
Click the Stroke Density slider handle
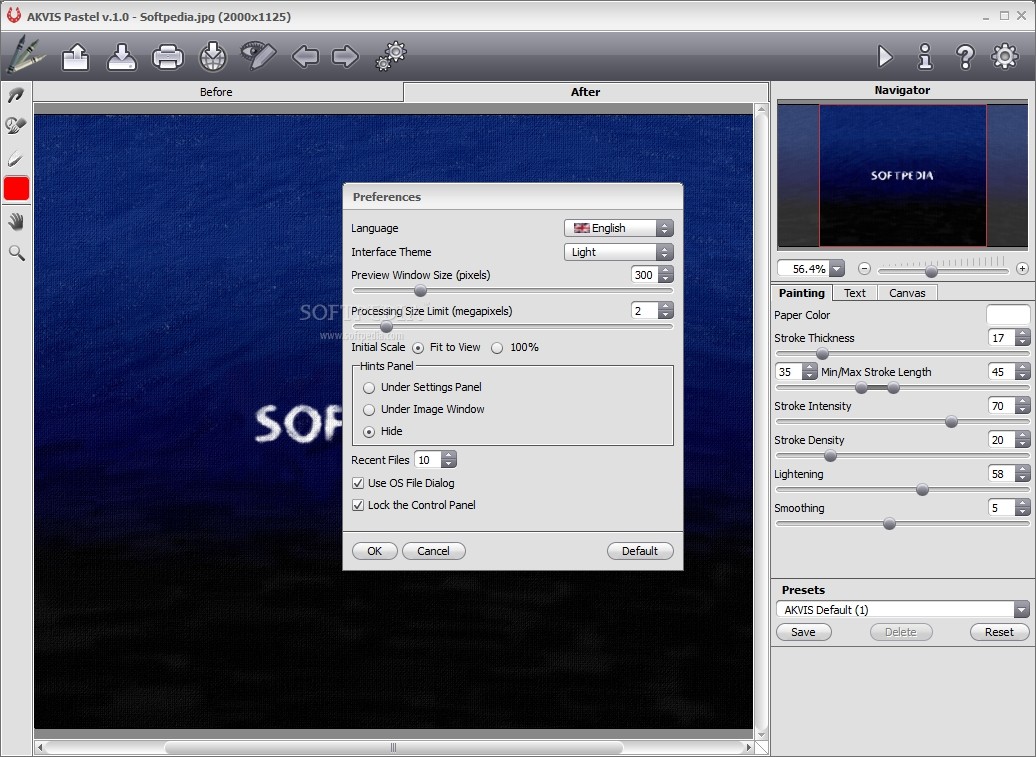pyautogui.click(x=831, y=456)
